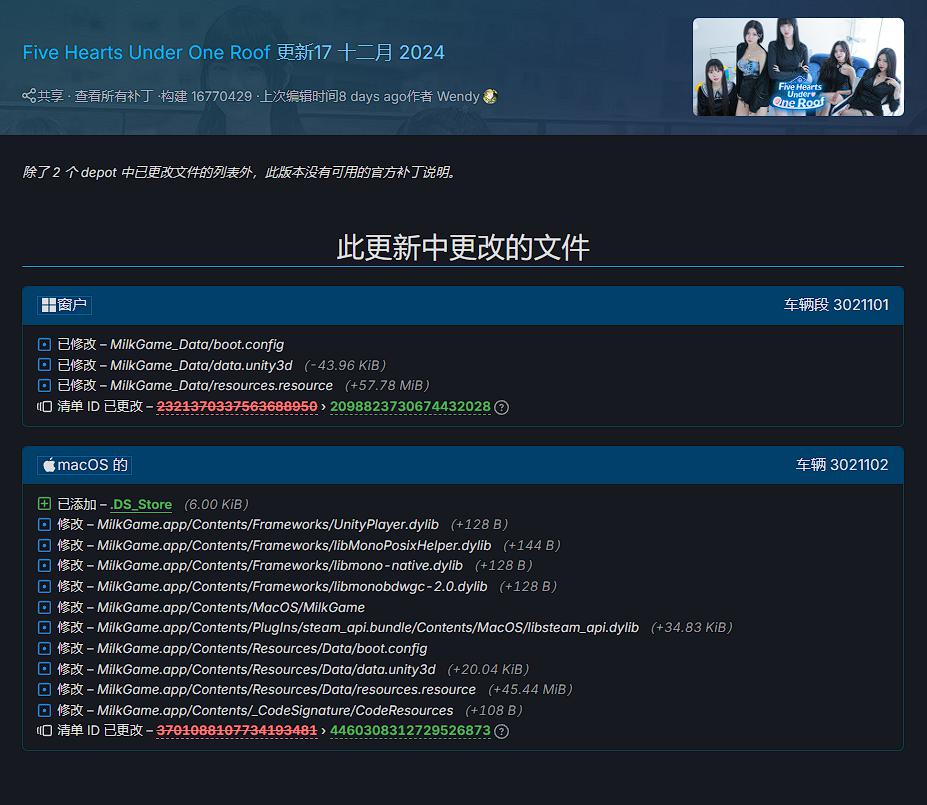927x805 pixels.
Task: Click size value (+144 B)
Action: [532, 545]
